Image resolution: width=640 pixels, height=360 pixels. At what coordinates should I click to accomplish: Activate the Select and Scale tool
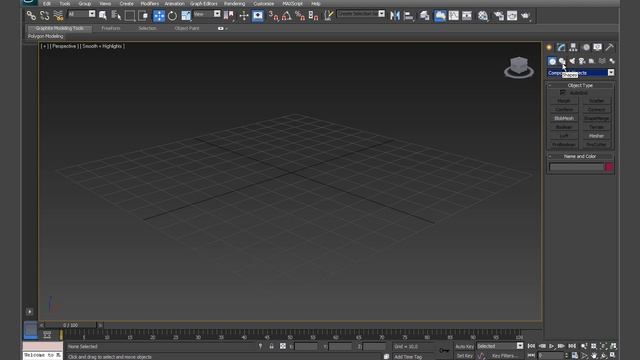(186, 16)
